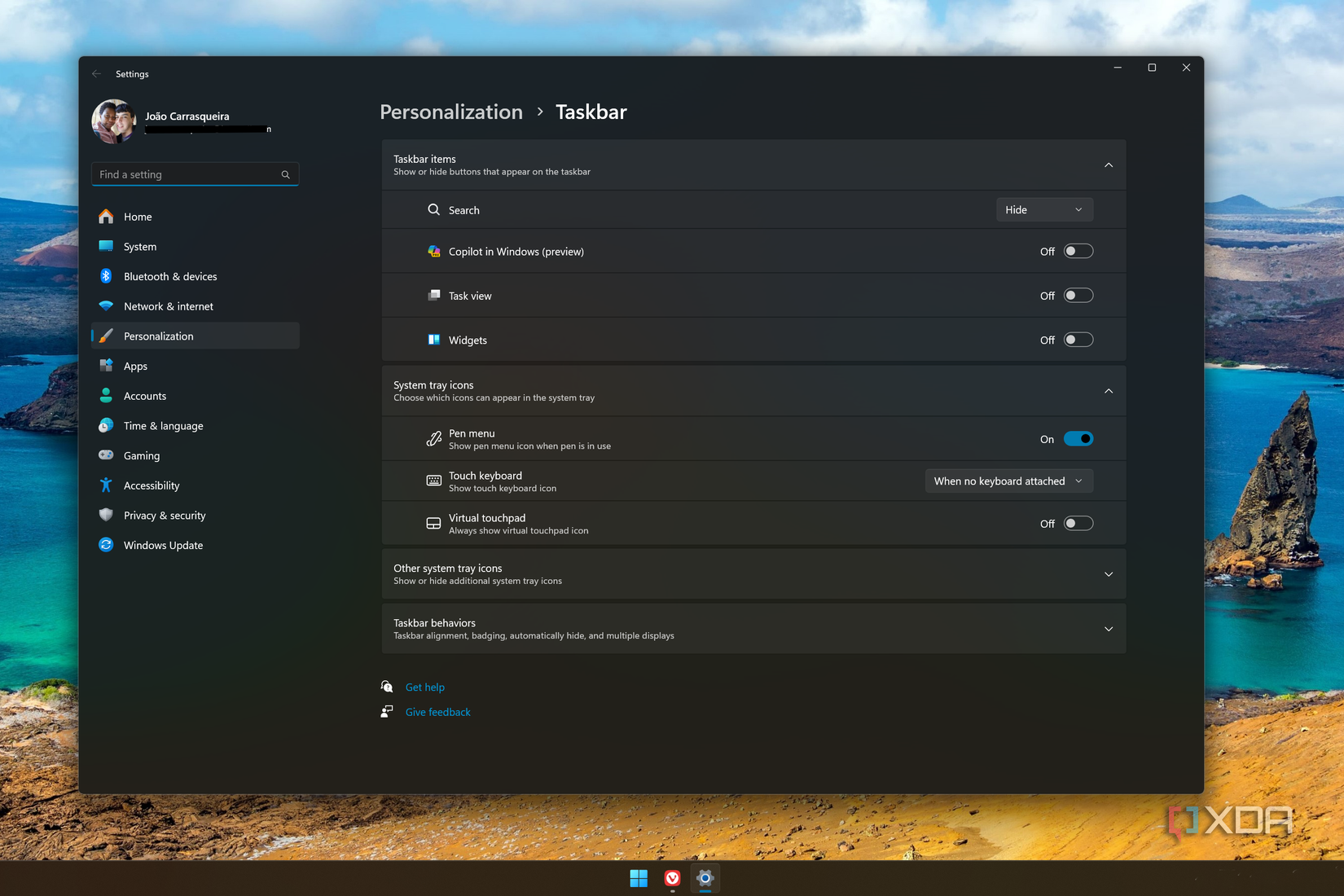
Task: Enable the Virtual touchpad toggle
Action: (1078, 523)
